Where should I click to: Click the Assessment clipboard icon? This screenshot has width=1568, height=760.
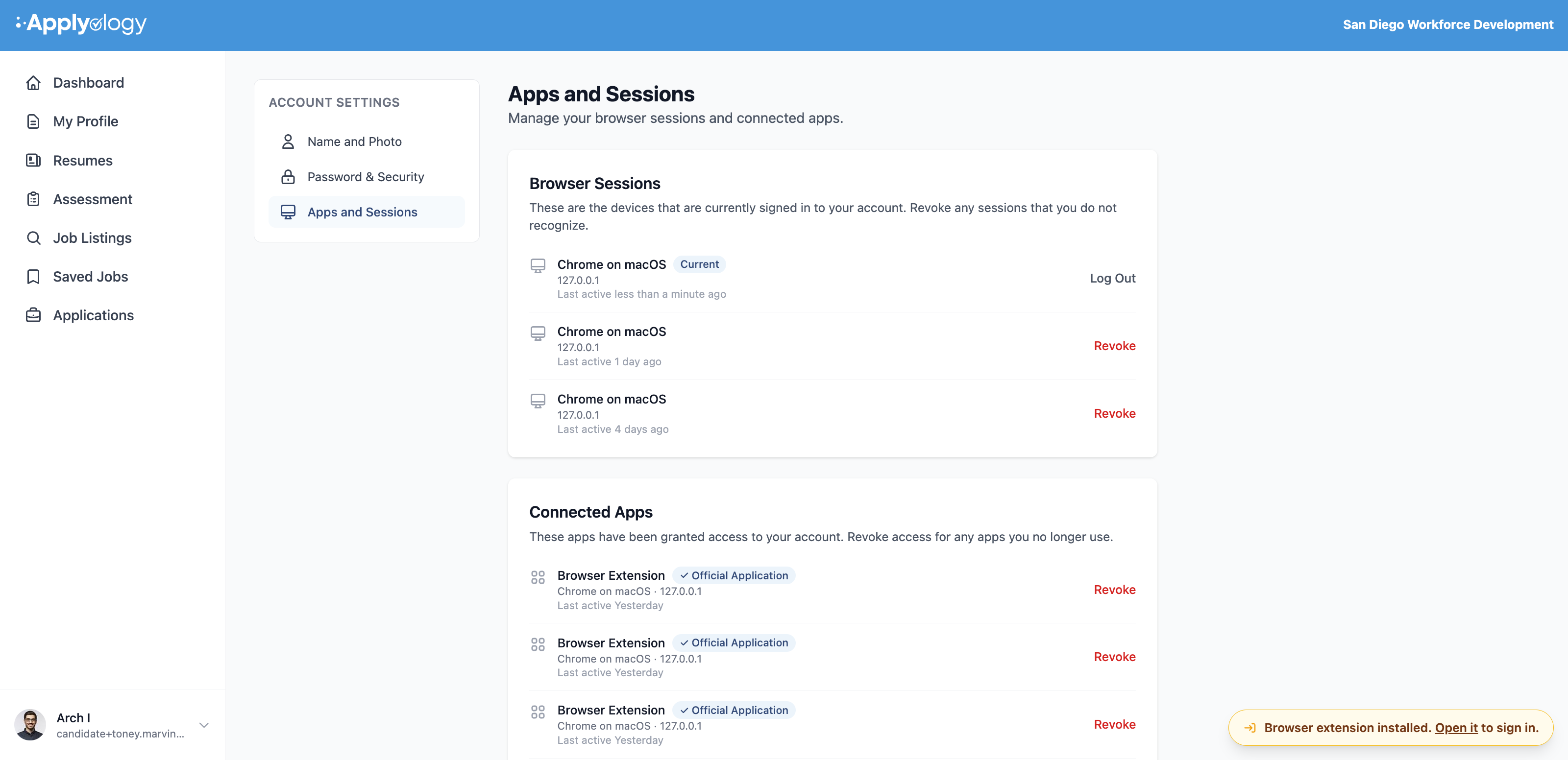(33, 199)
